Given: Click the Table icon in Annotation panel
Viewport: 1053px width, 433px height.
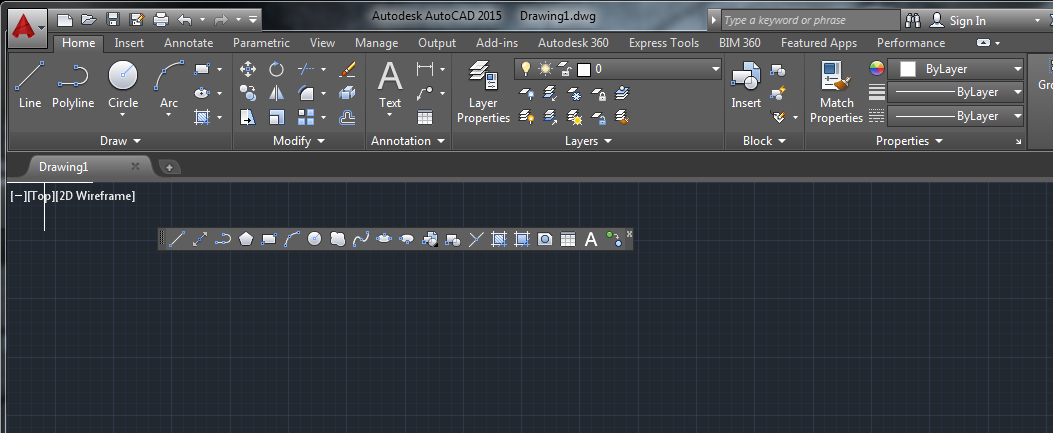Looking at the screenshot, I should coord(425,117).
